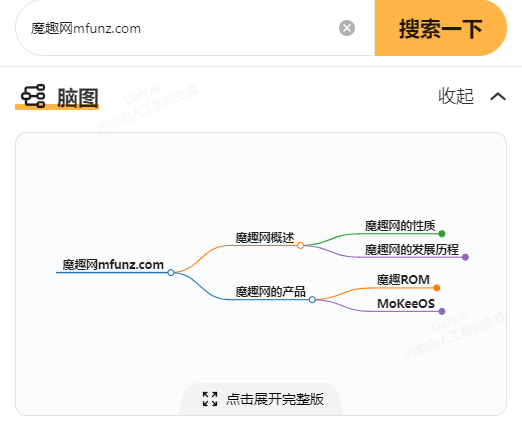Viewport: 522px width, 423px height.
Task: Clear the search box with the X icon
Action: (347, 28)
